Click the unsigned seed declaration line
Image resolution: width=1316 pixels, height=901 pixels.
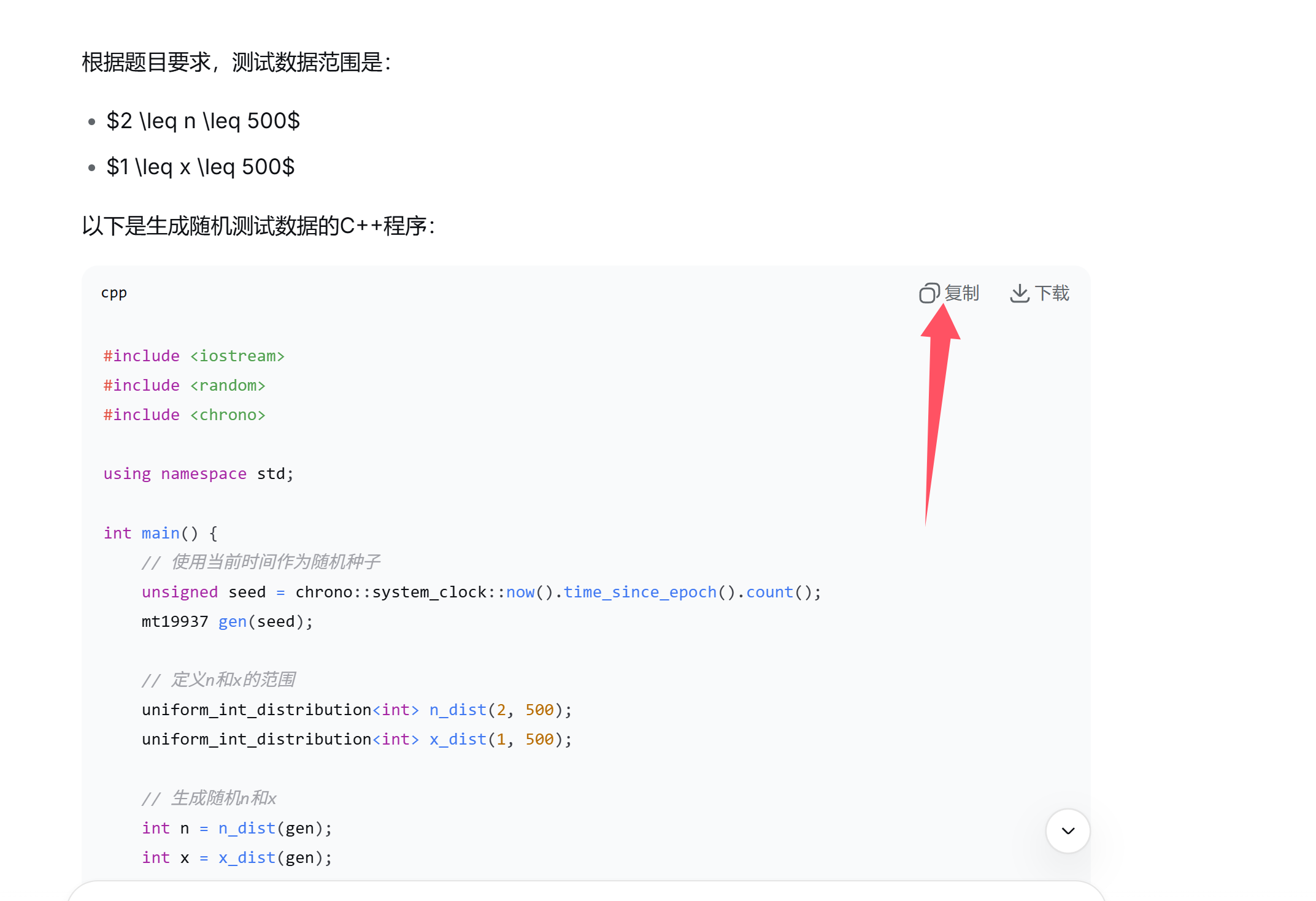pyautogui.click(x=480, y=592)
